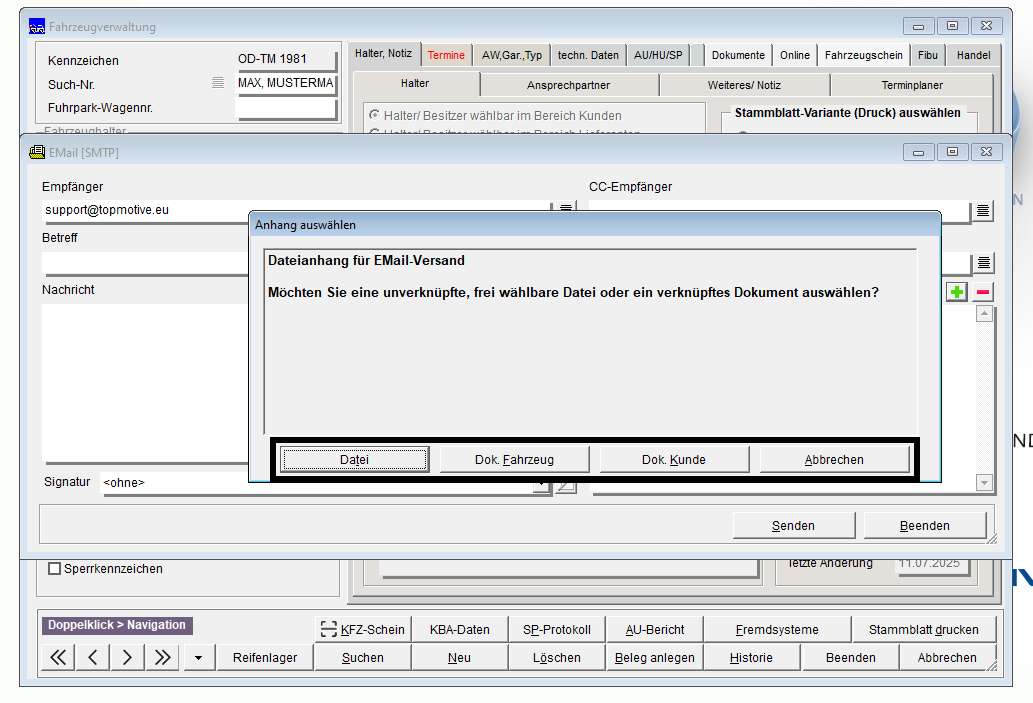
Task: Open the Handel tab
Action: 973,55
